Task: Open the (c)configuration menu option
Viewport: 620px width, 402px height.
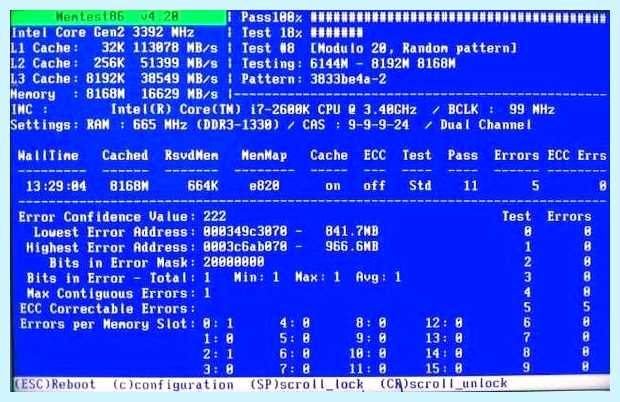Action: click(173, 385)
